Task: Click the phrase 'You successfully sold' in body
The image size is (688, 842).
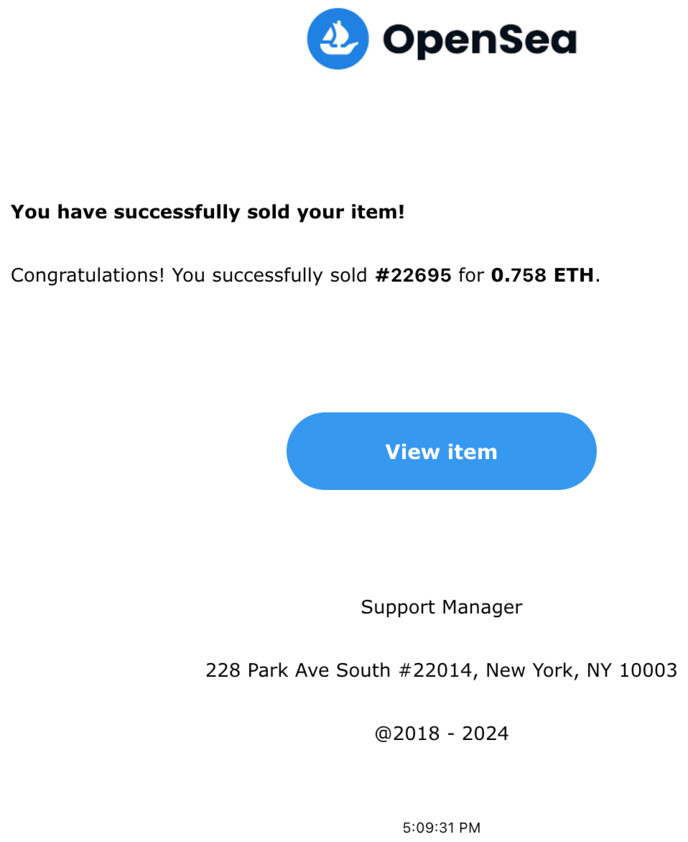Action: (x=269, y=275)
